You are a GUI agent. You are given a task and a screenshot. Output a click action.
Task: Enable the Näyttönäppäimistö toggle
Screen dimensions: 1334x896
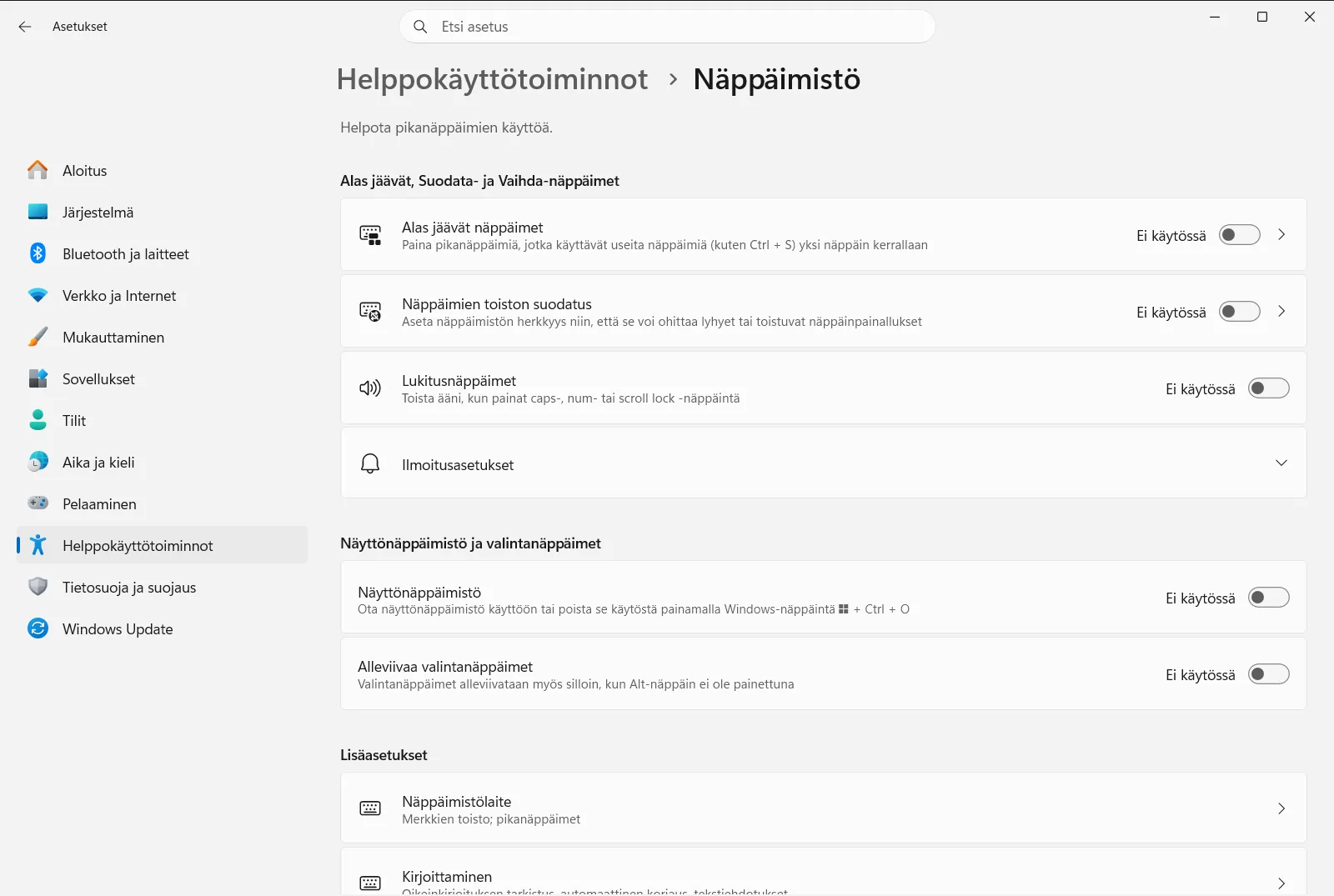point(1268,598)
